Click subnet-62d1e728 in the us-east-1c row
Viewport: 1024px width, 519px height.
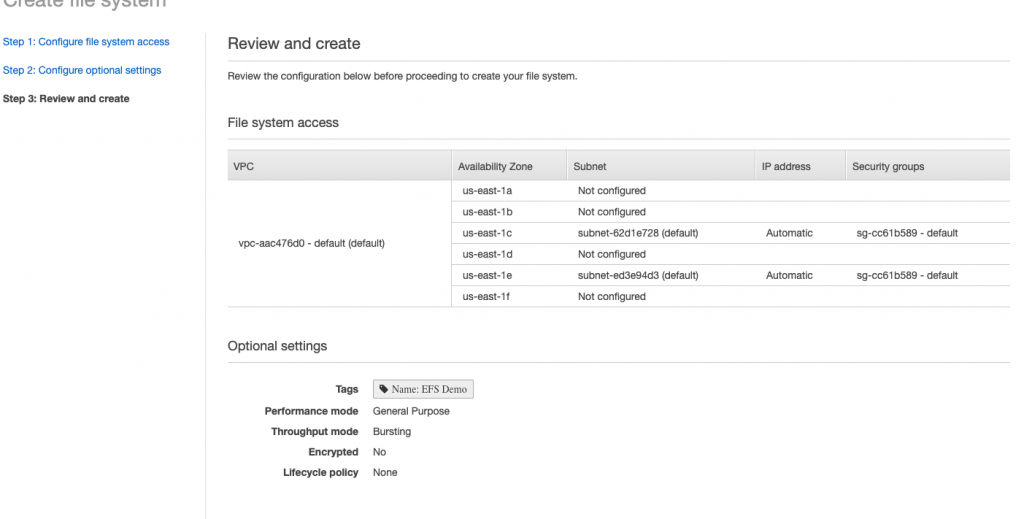point(637,233)
